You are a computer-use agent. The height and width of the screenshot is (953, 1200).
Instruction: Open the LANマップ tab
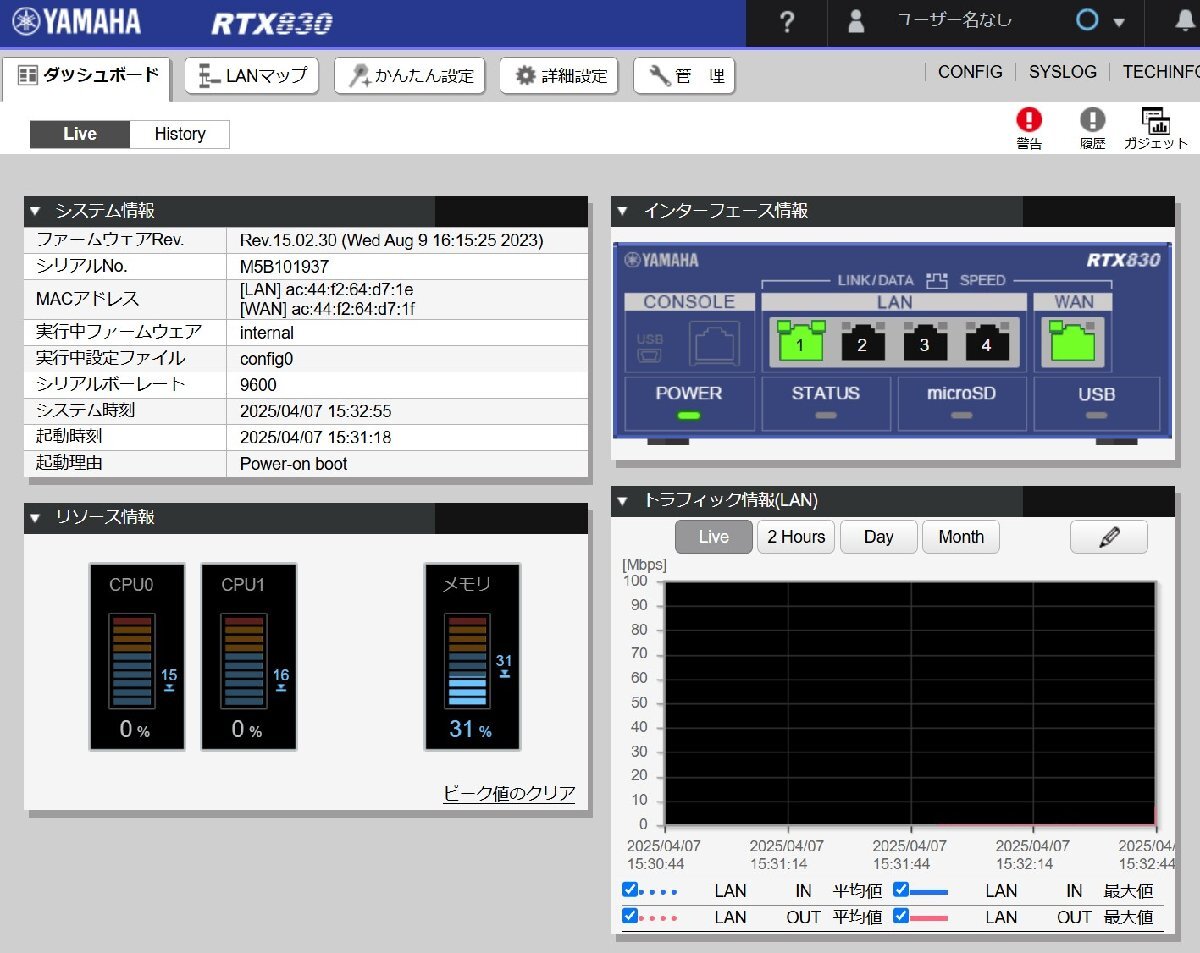[x=251, y=76]
